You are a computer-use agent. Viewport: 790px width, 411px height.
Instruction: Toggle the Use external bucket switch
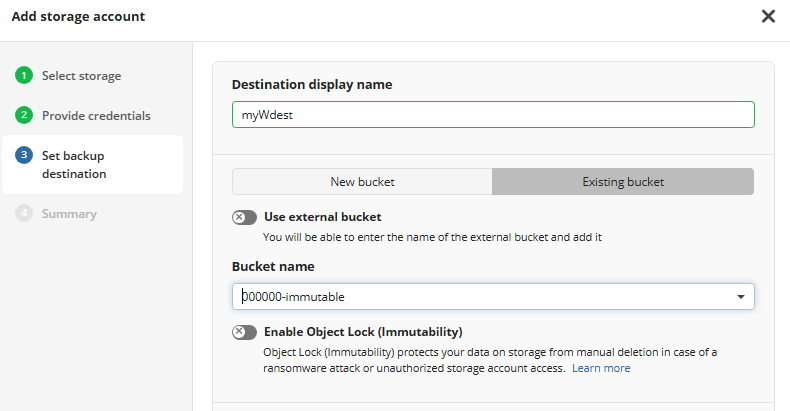(x=244, y=217)
